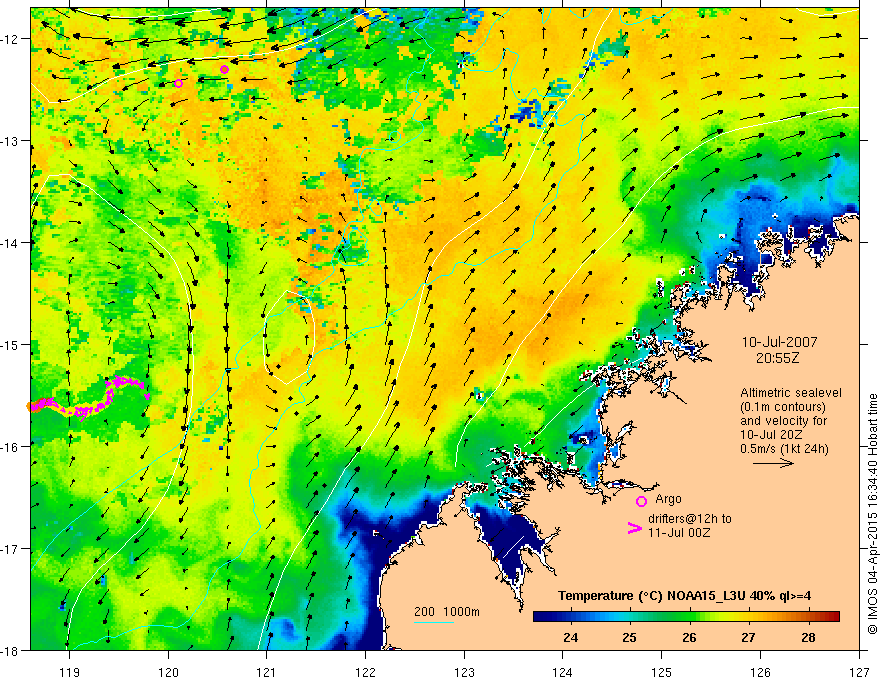Click the latitude axis label -12
880x680 pixels.
[11, 39]
